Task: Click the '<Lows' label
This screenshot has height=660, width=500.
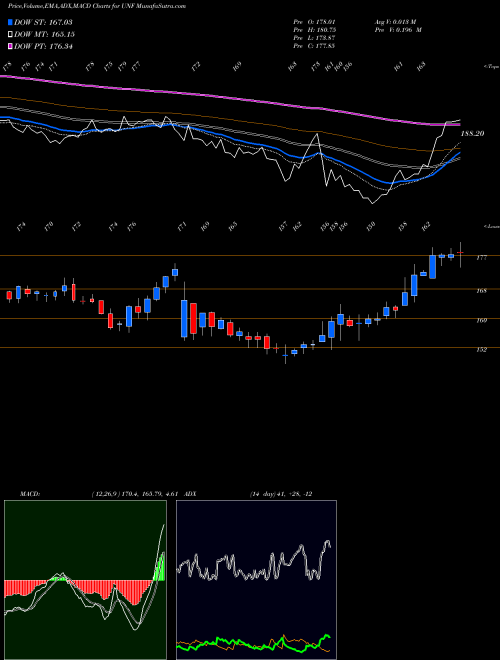Action: coord(491,226)
